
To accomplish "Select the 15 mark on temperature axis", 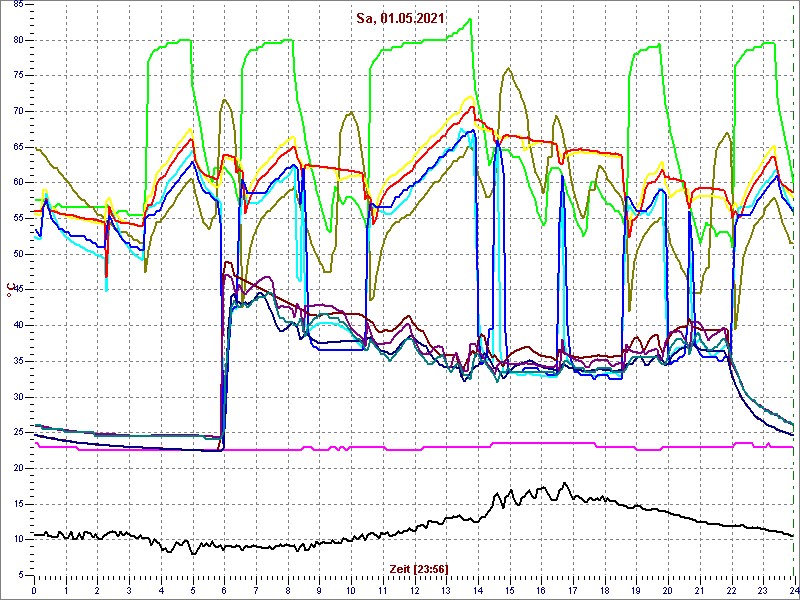I will click(x=17, y=505).
